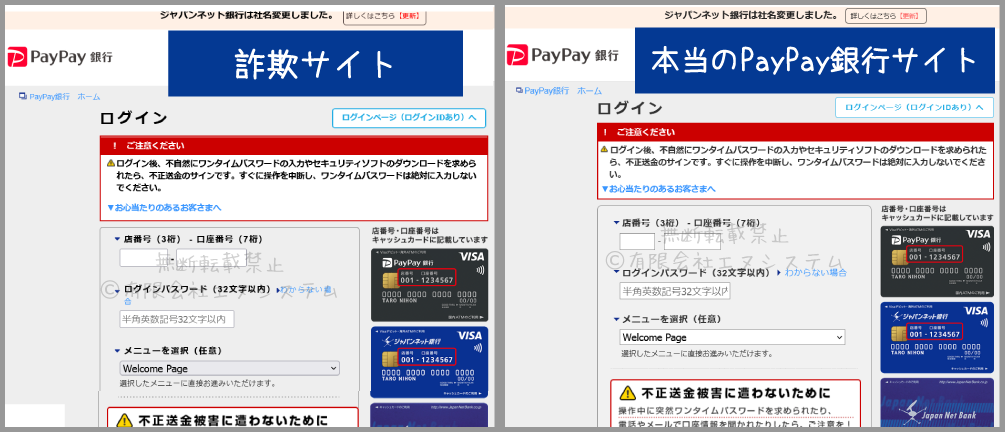Click blue ジャパンネット銀行 VISA card image, right page
This screenshot has height=432, width=1005.
click(938, 337)
